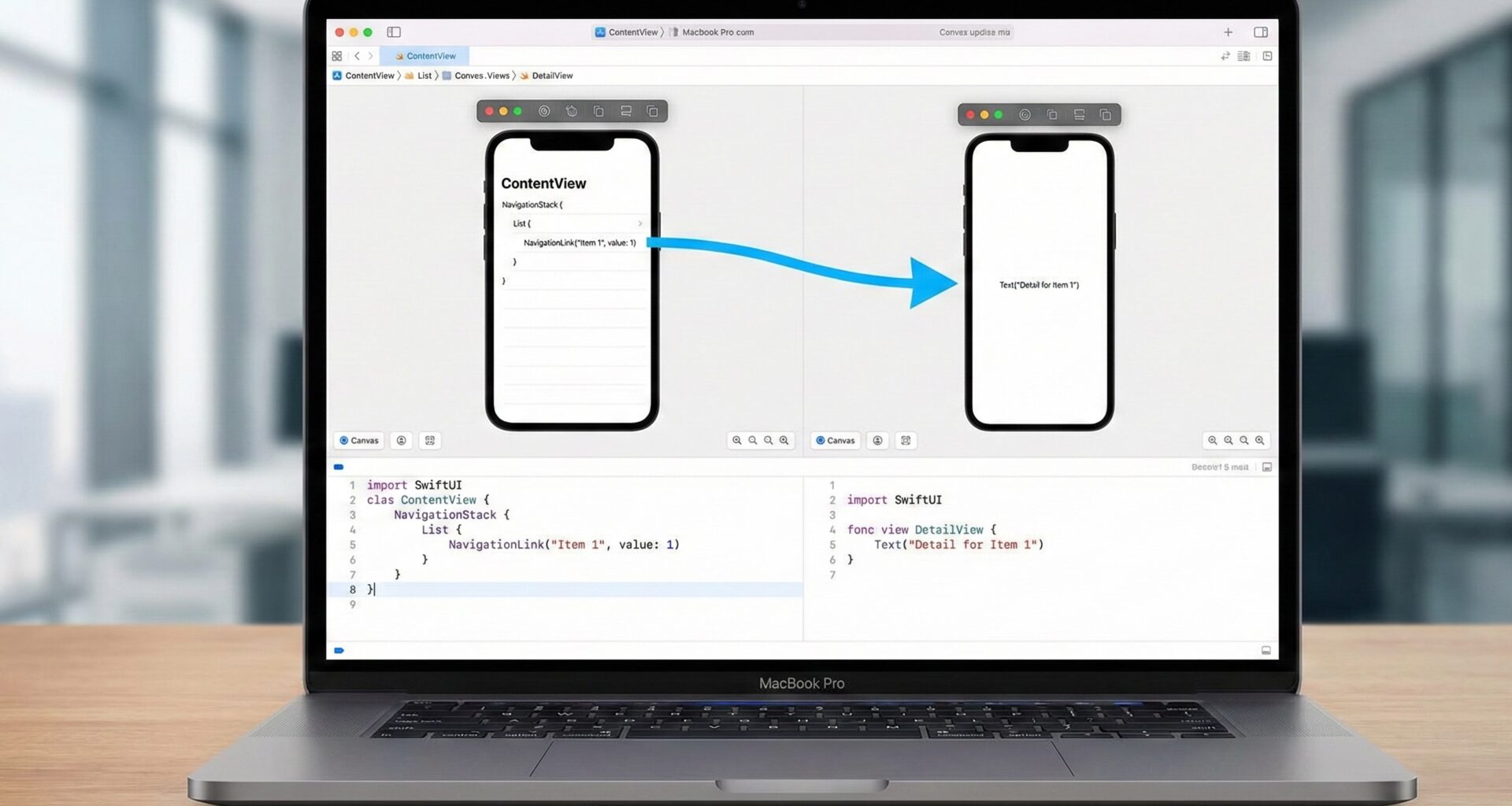Screen dimensions: 1512x806
Task: Toggle the navigator sidebar icon in title bar
Action: coord(394,32)
